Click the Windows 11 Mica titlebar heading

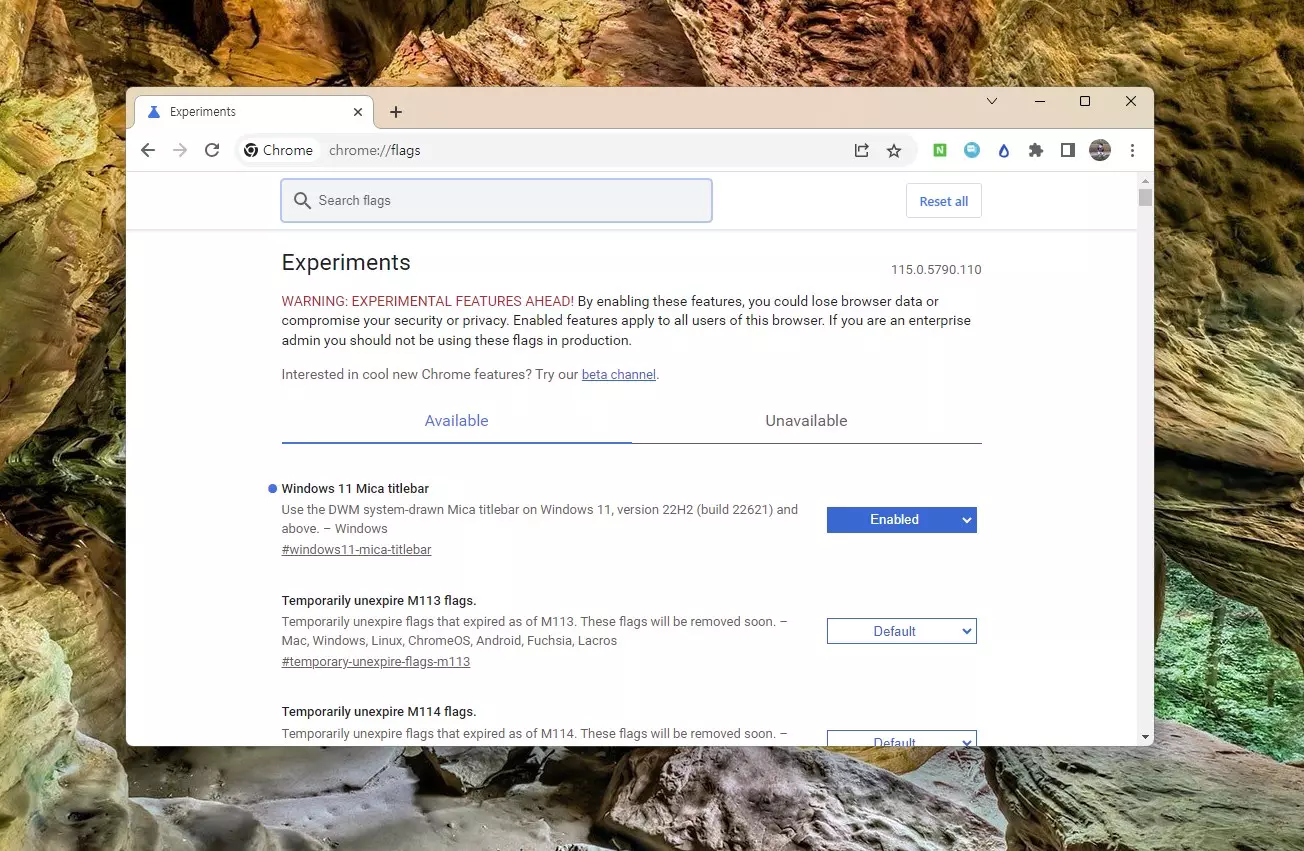(355, 489)
